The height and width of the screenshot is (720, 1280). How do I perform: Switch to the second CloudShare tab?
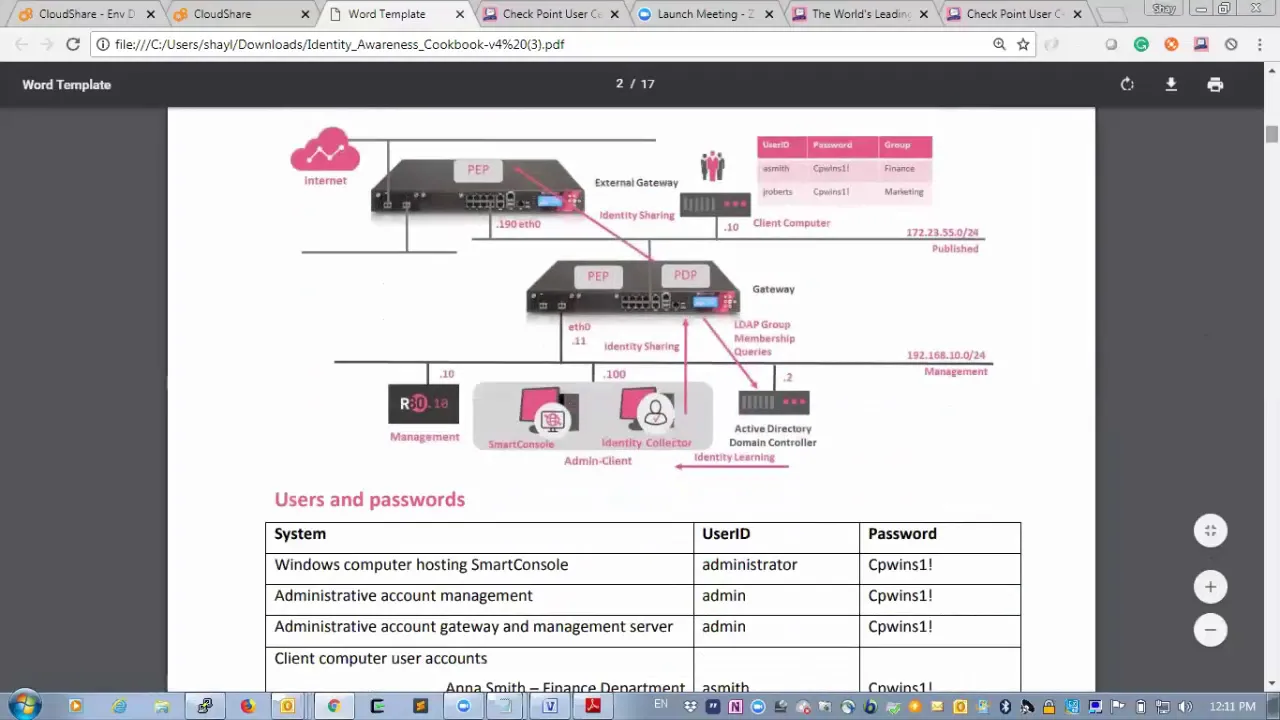pyautogui.click(x=240, y=14)
